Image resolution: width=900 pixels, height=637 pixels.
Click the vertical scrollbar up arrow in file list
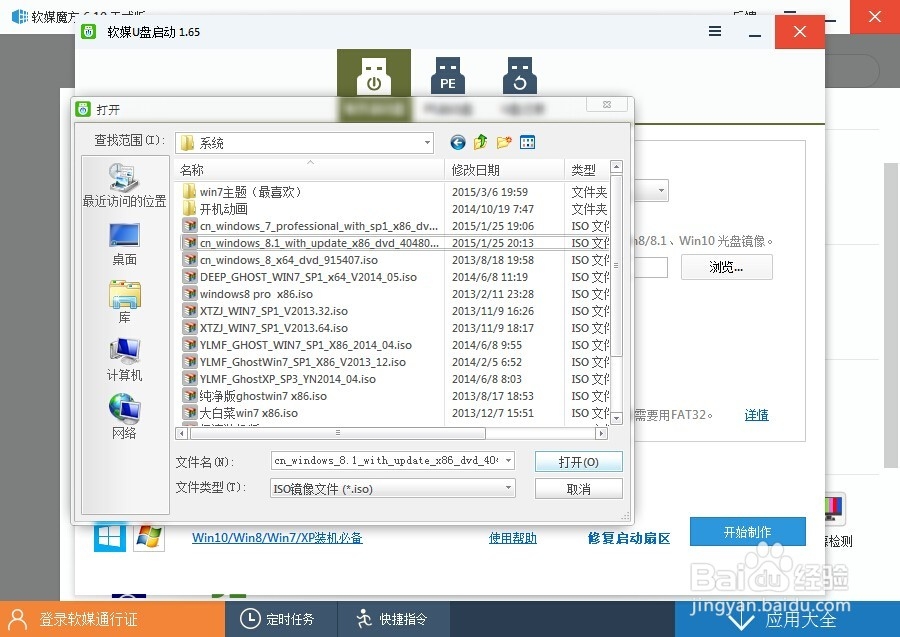(616, 167)
